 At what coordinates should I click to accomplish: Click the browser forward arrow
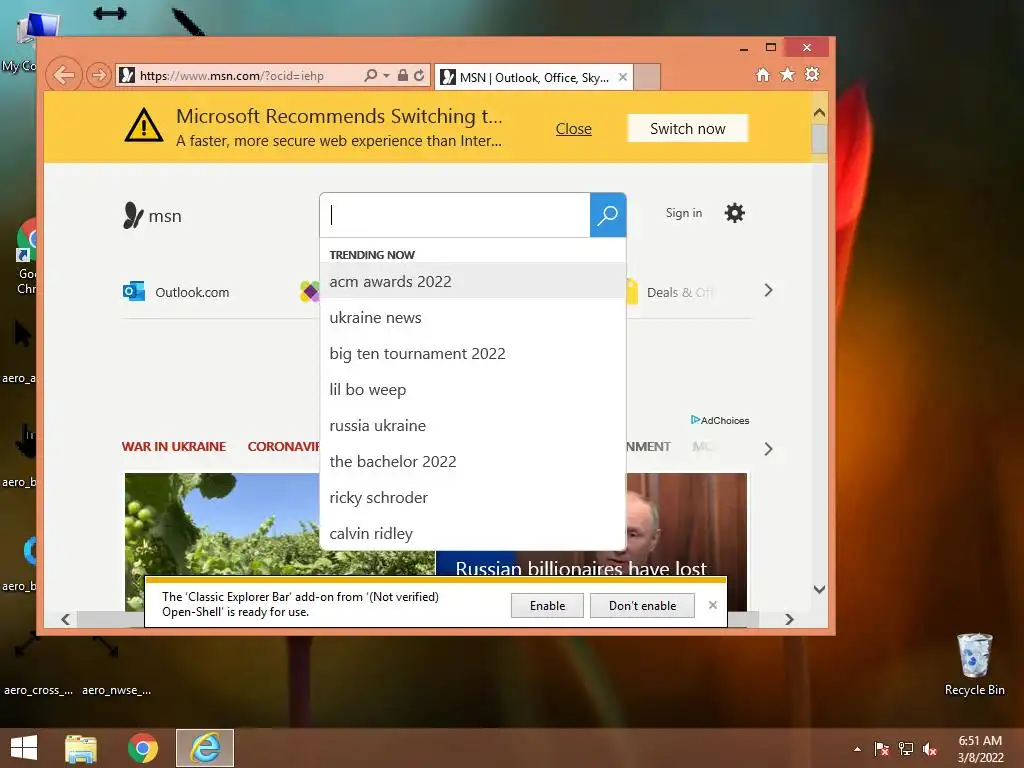pos(98,75)
